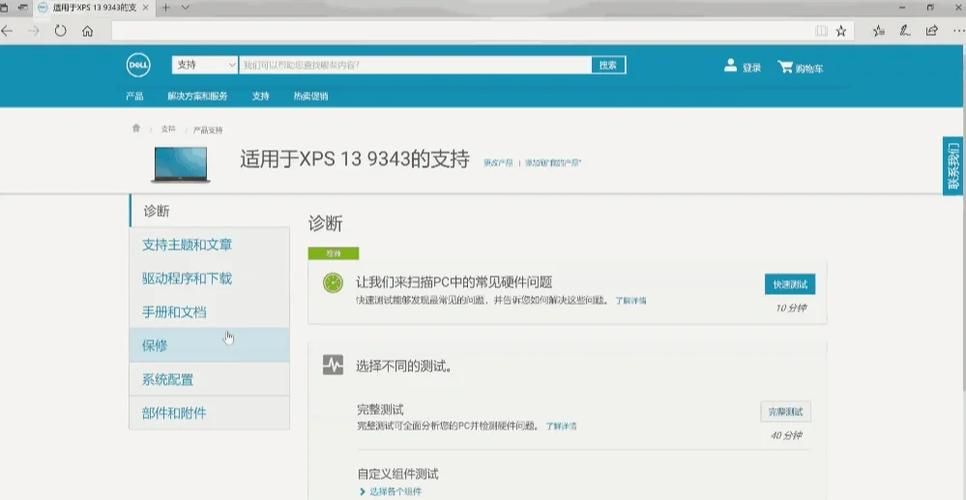Click the 搜索 search button
This screenshot has width=966, height=500.
[x=609, y=65]
